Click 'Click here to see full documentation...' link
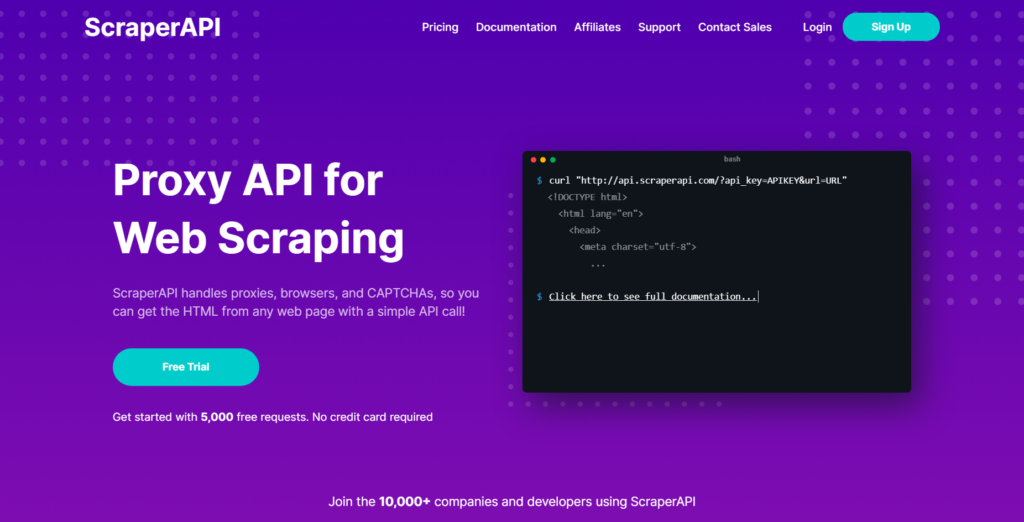Screen dimensions: 1024x522 pyautogui.click(x=652, y=297)
